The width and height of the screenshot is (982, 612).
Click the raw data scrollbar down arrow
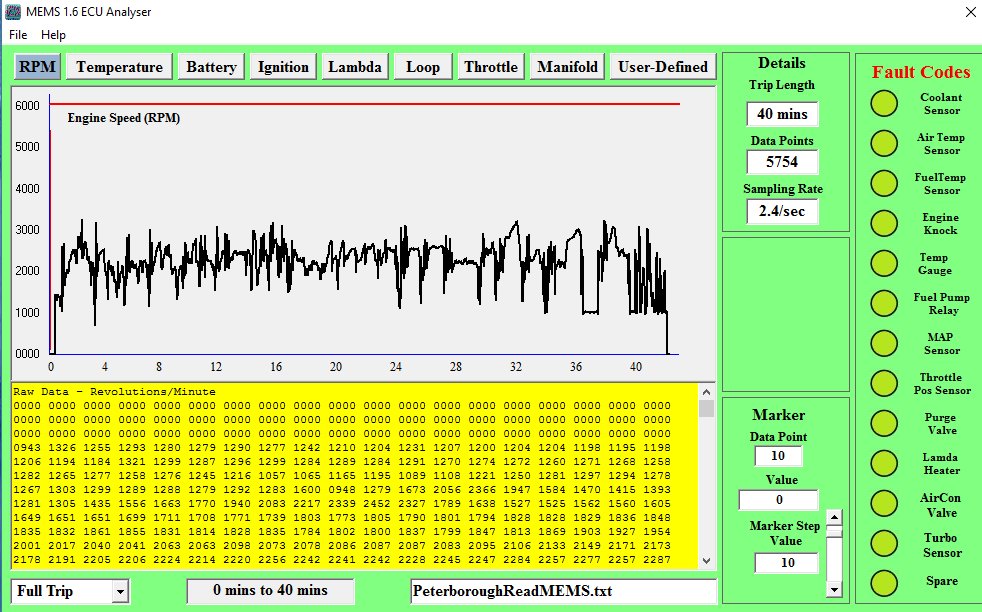click(706, 561)
